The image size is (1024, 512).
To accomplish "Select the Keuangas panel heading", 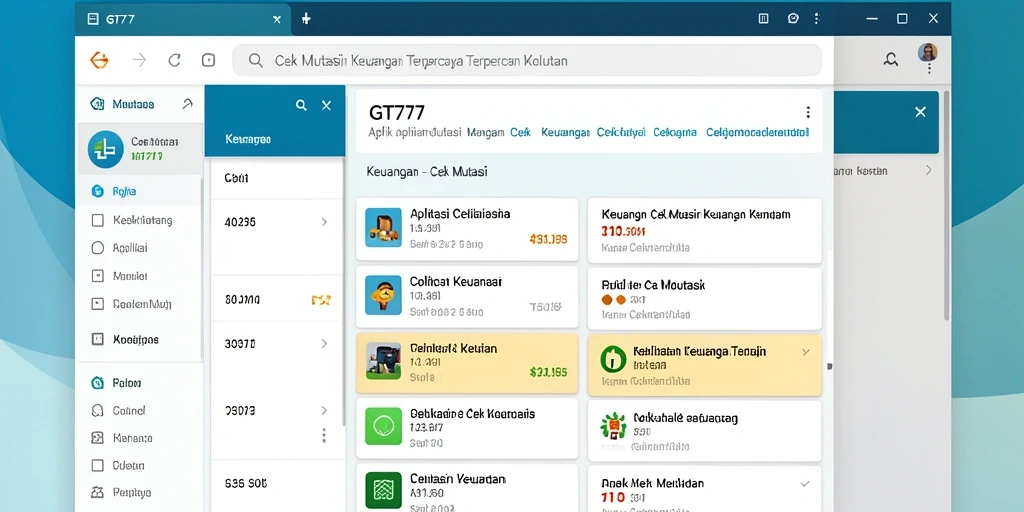I will click(248, 139).
